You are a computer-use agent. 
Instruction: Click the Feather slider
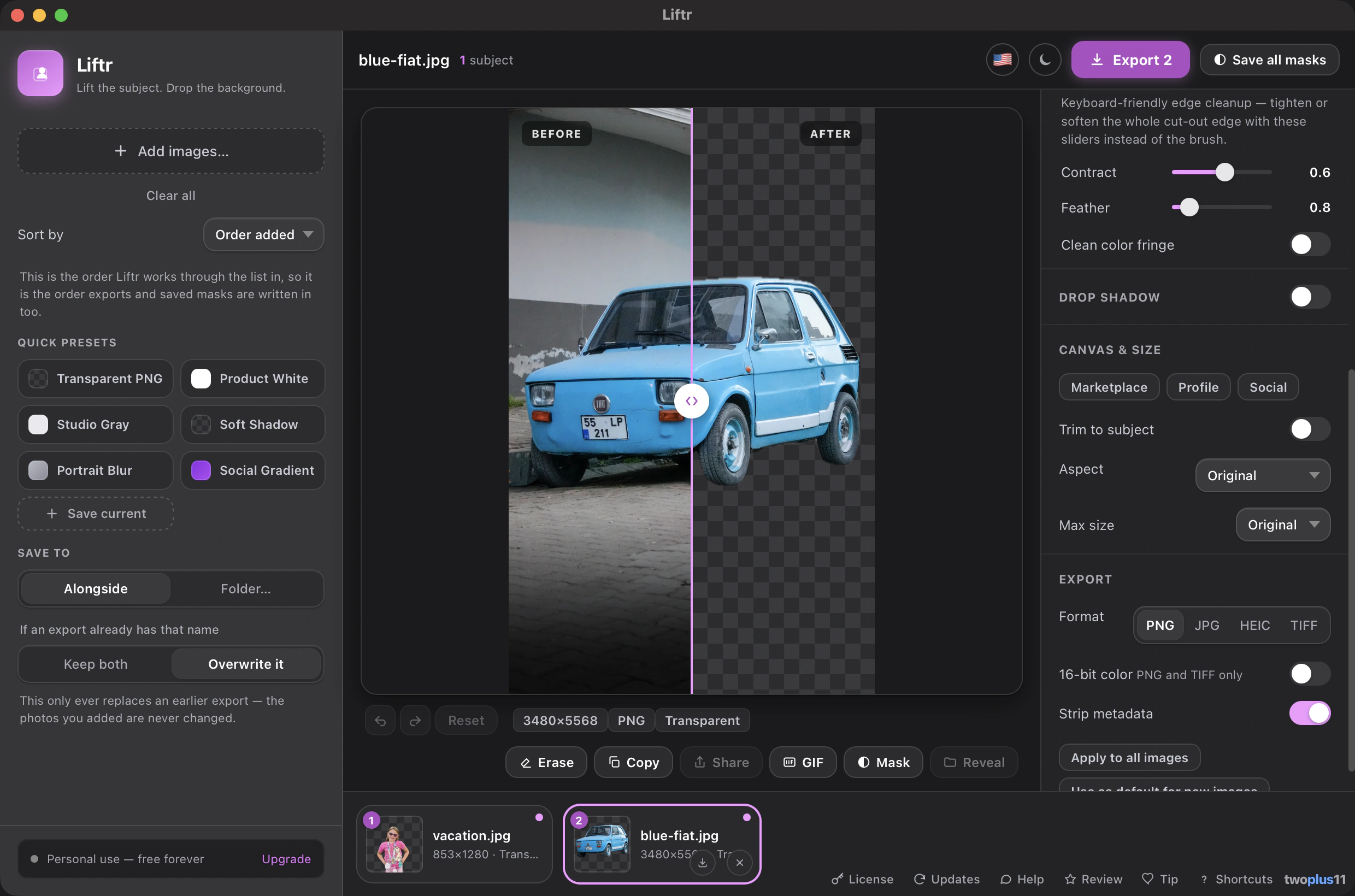1221,207
